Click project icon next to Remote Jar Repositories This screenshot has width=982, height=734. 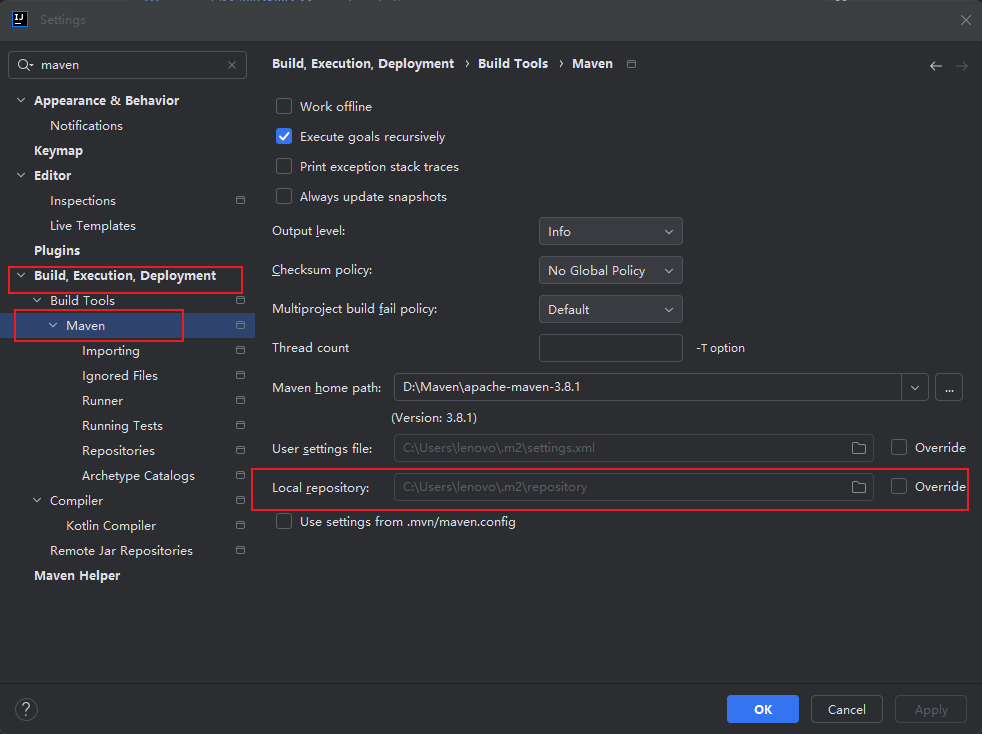point(240,551)
